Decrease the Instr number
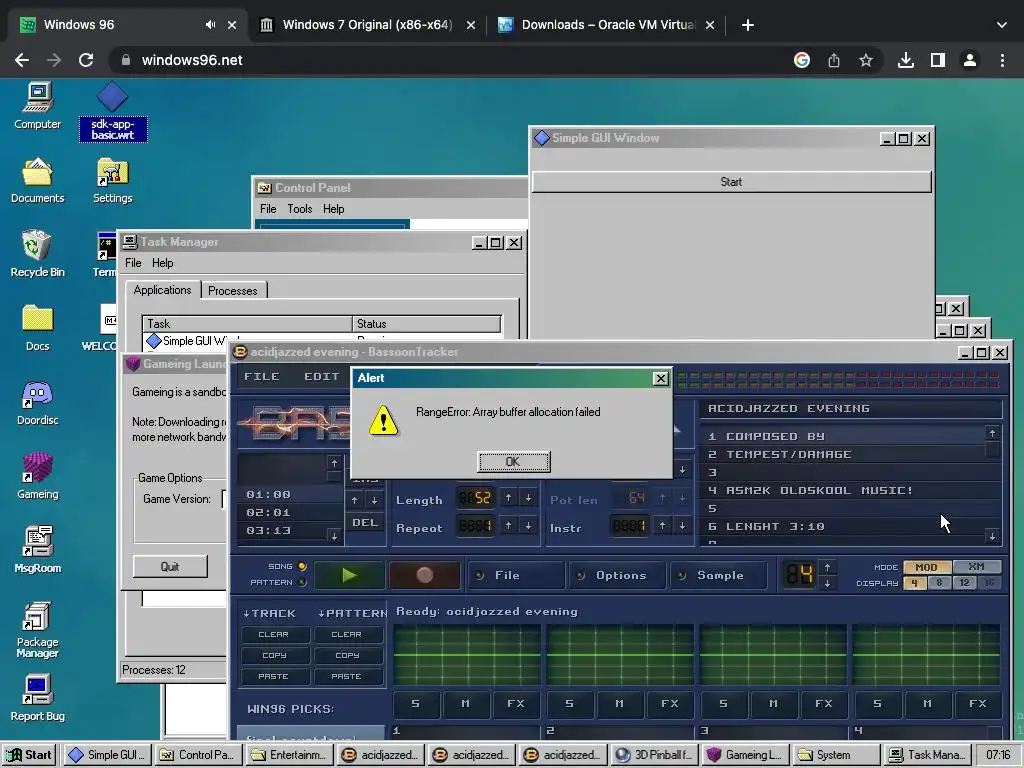Viewport: 1024px width, 768px height. [682, 525]
